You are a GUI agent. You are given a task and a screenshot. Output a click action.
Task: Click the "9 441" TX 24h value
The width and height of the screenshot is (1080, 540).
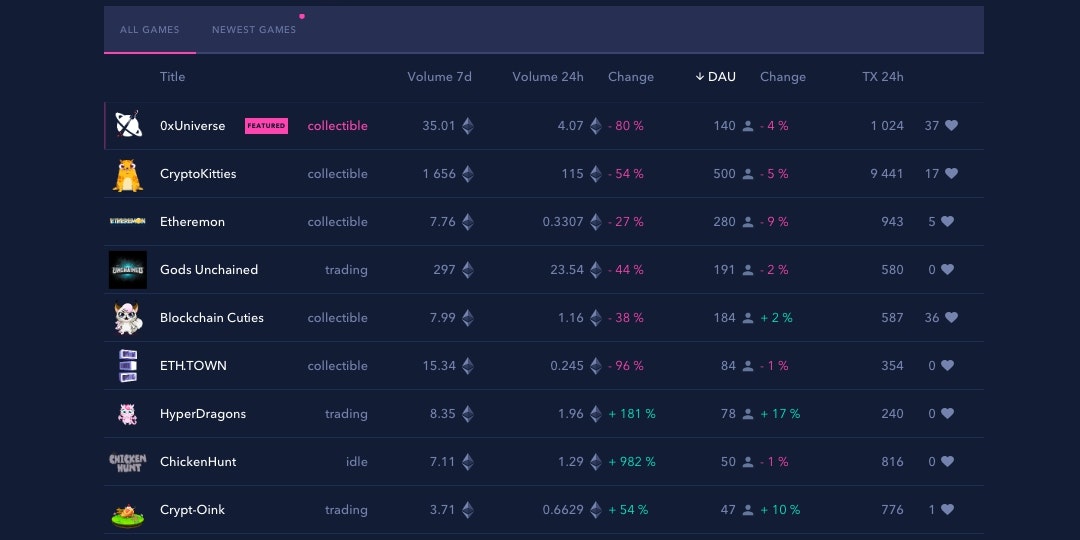pos(886,174)
